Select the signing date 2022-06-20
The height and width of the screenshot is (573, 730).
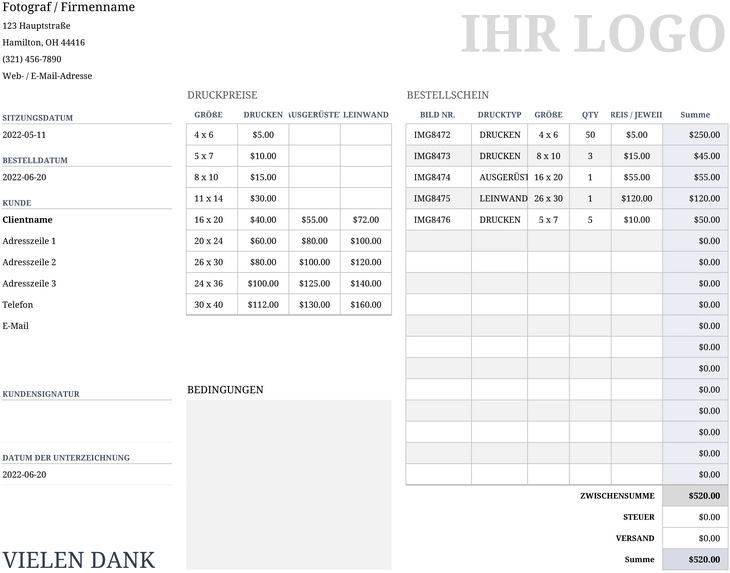pos(24,475)
